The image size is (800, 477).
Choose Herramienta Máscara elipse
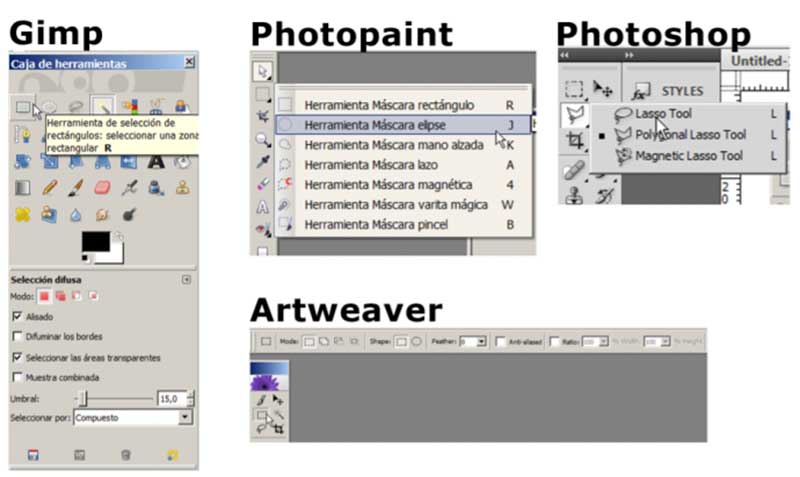click(403, 124)
